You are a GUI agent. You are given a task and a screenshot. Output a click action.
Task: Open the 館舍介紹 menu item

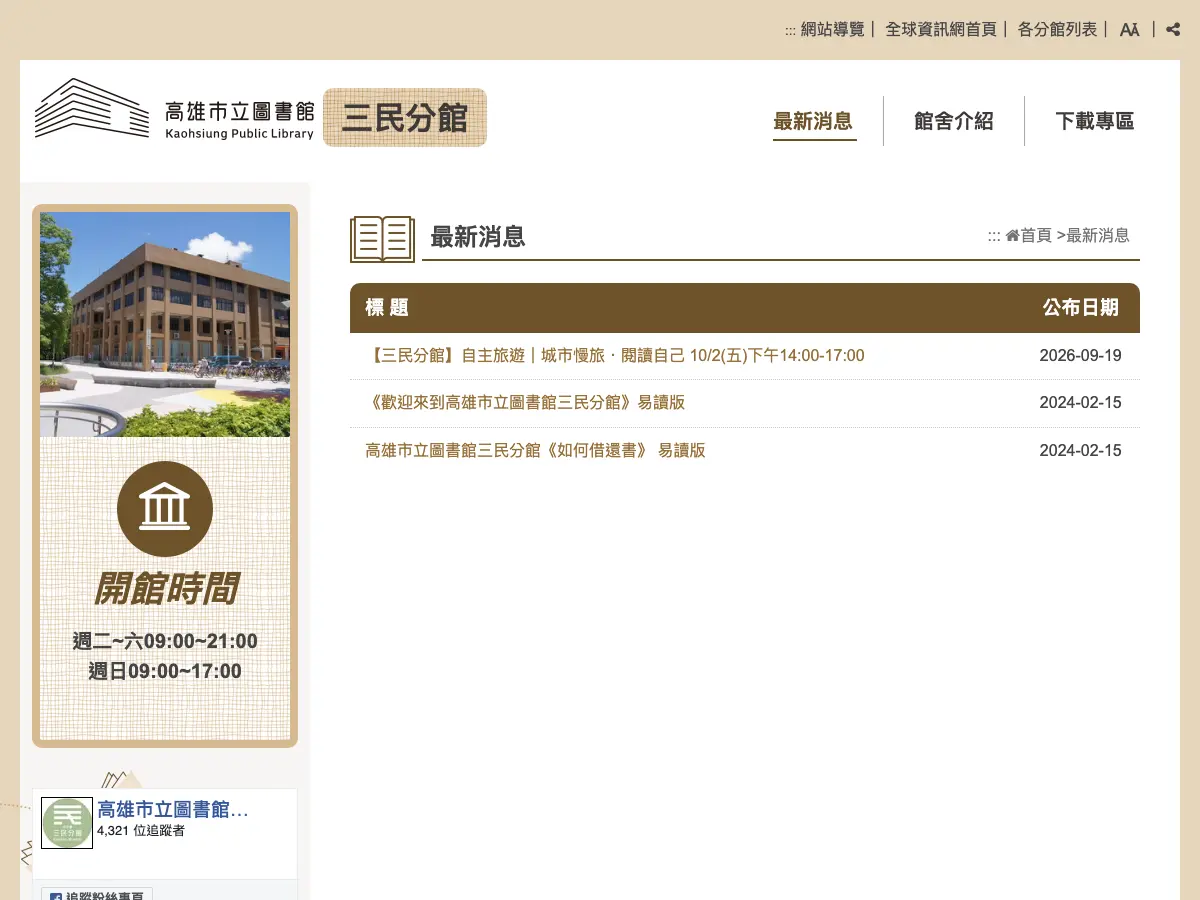point(954,121)
